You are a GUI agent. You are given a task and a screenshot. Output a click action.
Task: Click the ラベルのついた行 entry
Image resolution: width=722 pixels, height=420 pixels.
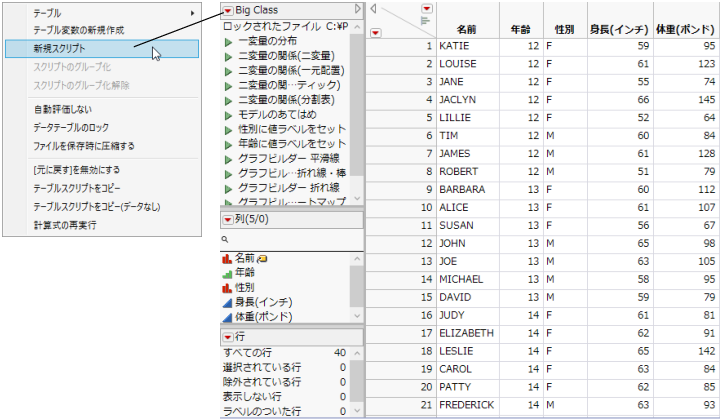285,412
